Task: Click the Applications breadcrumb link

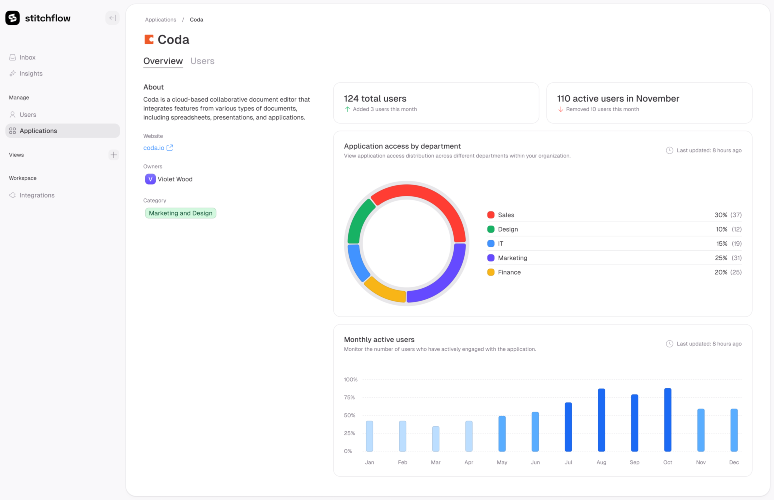Action: pos(160,20)
